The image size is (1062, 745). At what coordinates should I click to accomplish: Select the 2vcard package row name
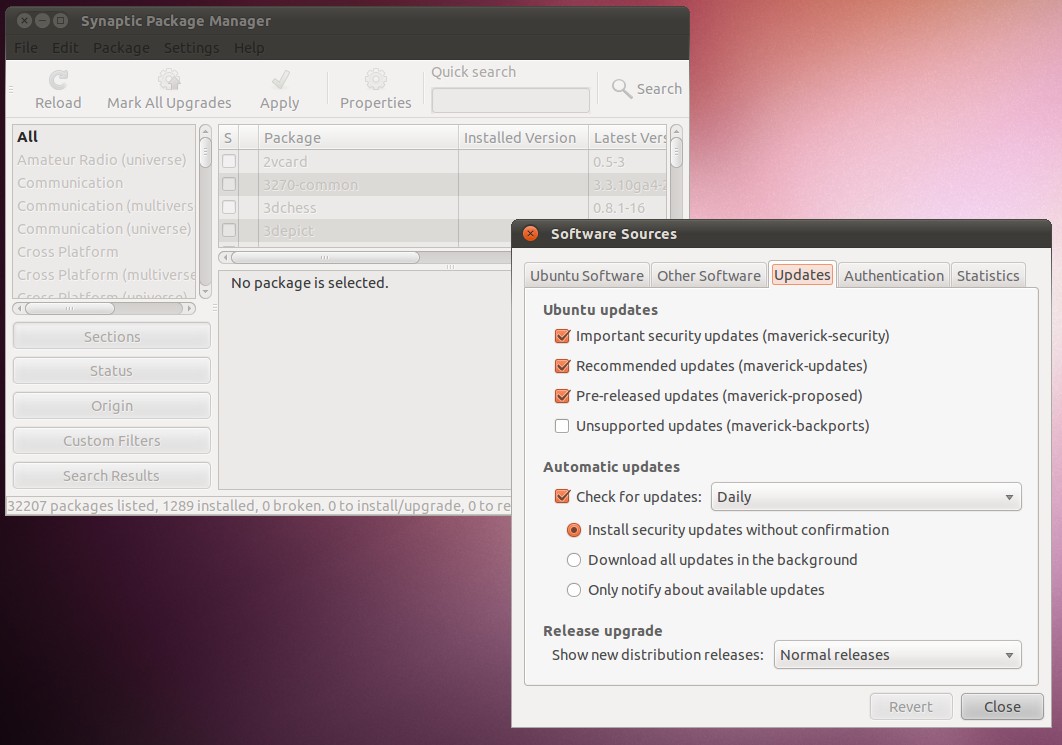285,162
